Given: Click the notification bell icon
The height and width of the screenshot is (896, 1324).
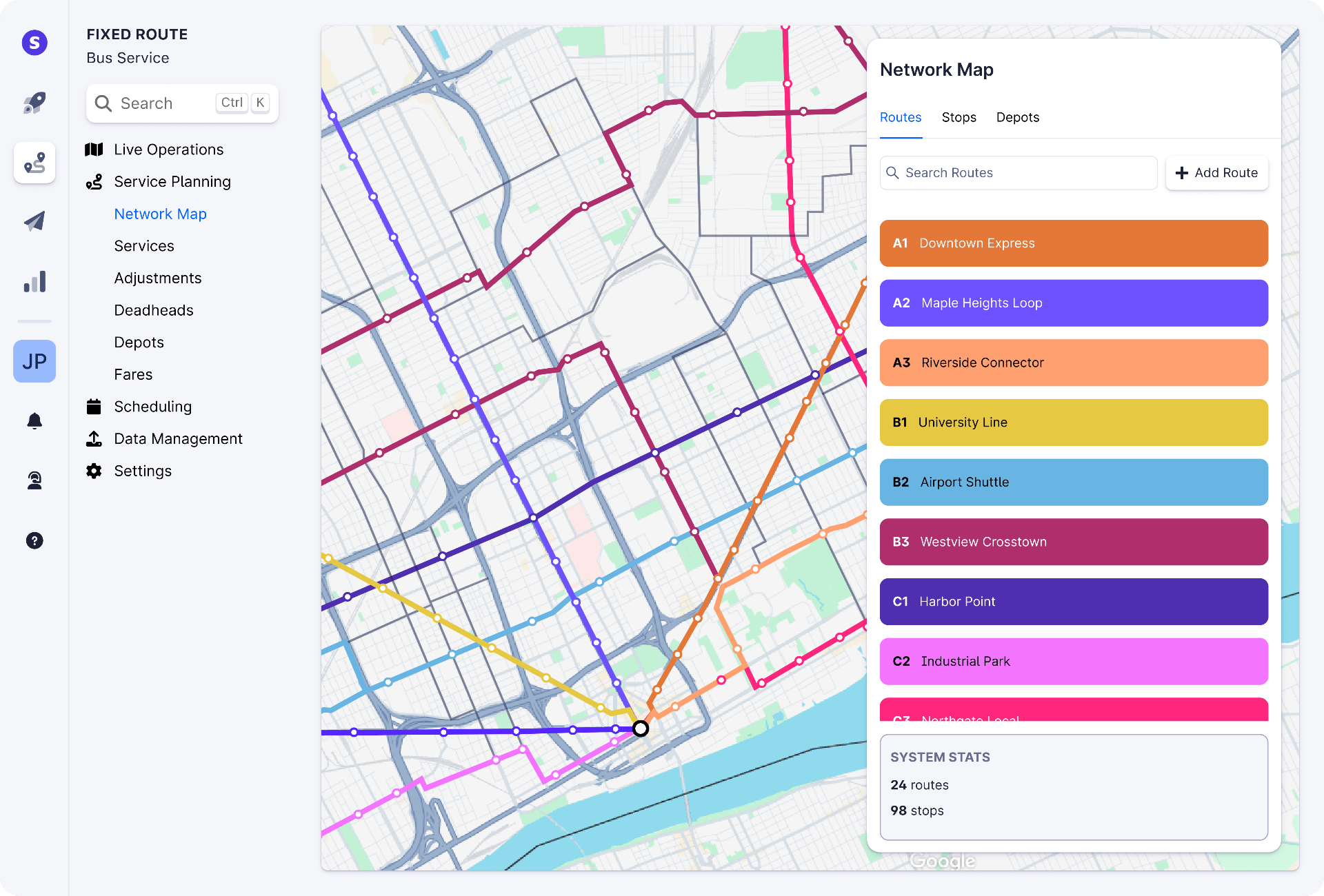Looking at the screenshot, I should [x=34, y=420].
